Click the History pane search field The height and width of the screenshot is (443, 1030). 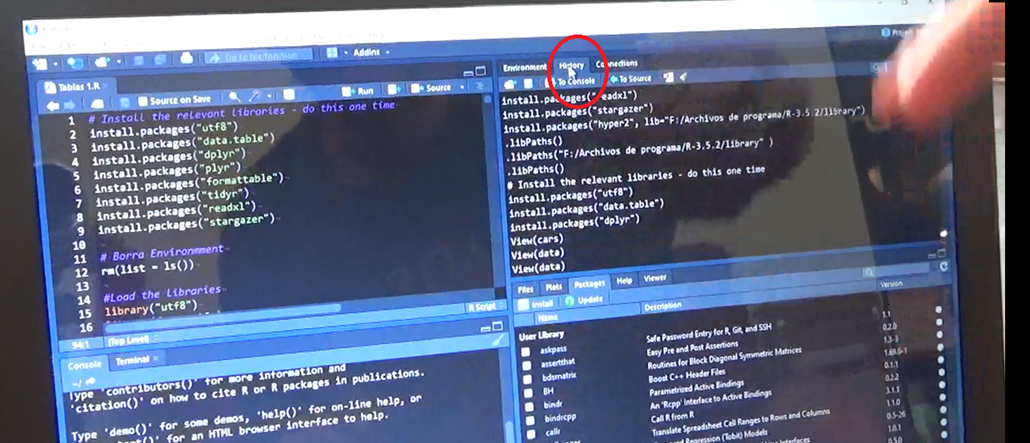(880, 66)
